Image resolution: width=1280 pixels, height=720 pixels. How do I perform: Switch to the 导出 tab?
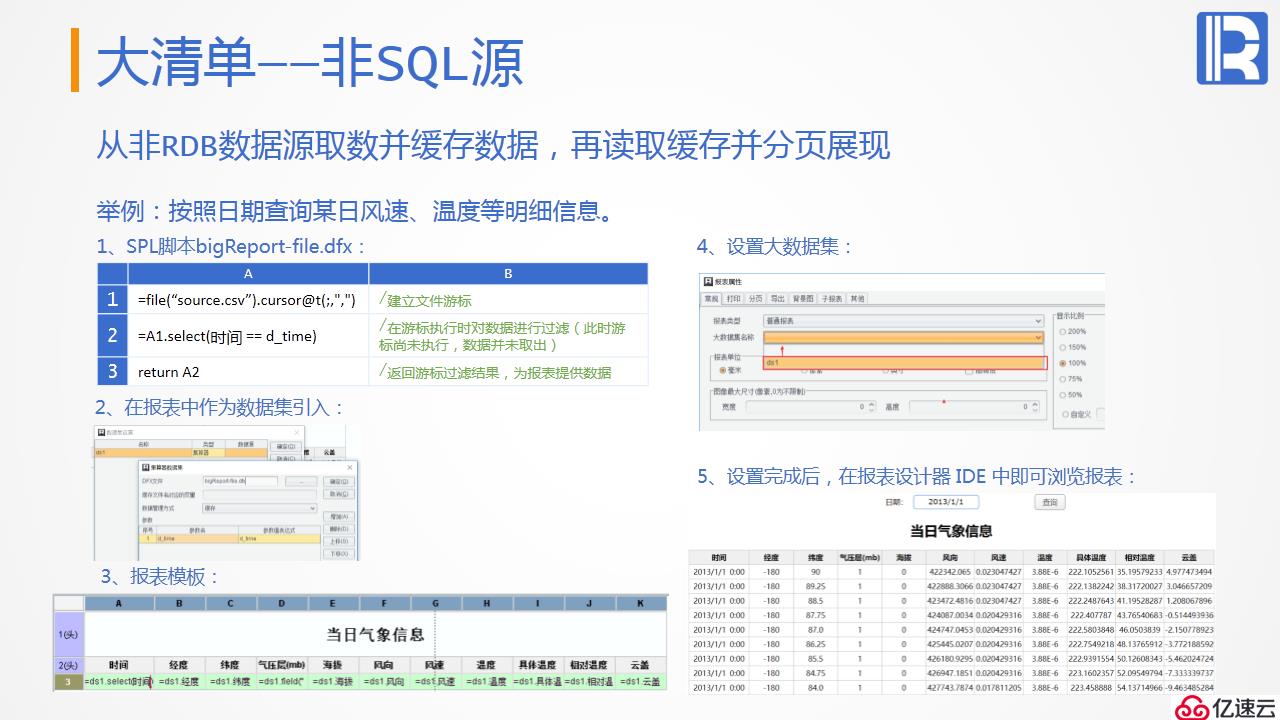click(x=777, y=299)
